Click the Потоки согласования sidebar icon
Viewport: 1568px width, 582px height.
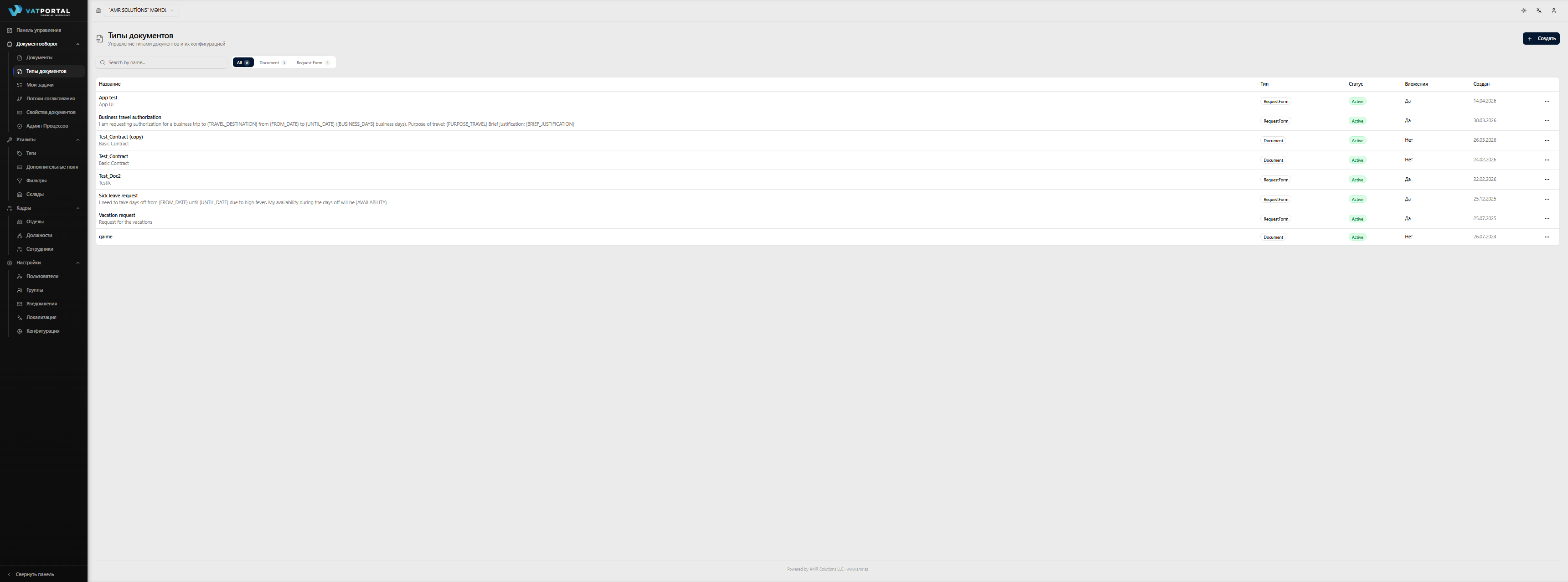point(20,98)
